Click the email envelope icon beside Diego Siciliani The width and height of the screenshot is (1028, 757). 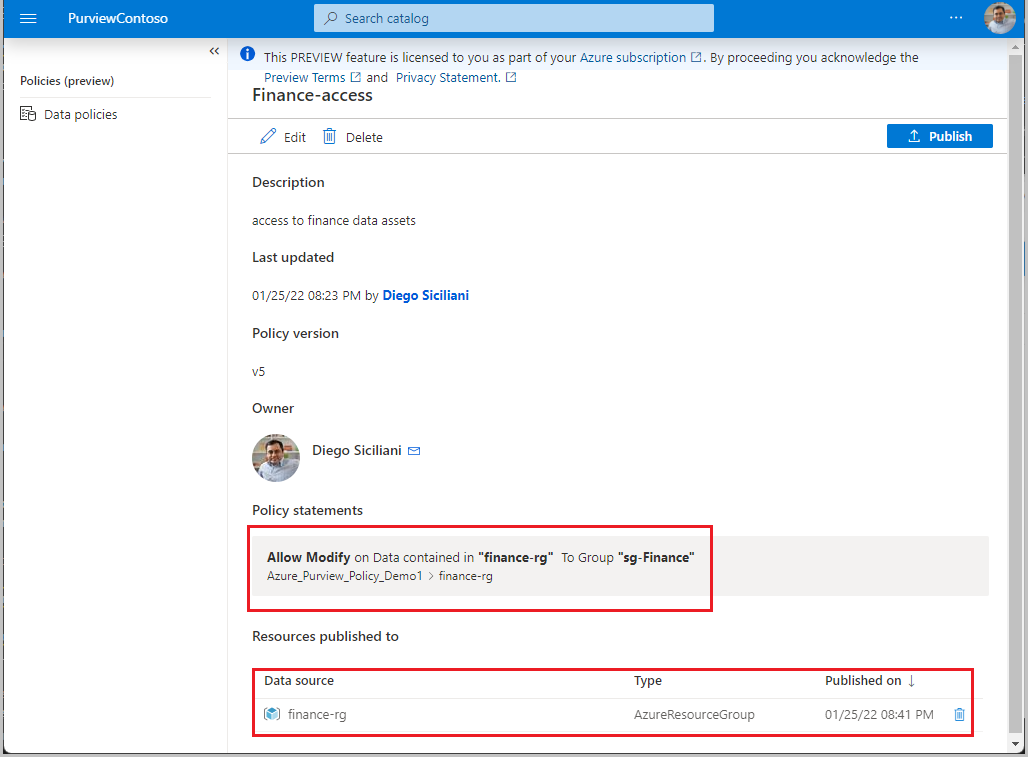coord(413,450)
